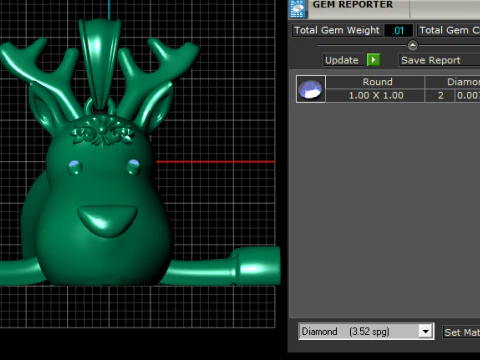The height and width of the screenshot is (360, 480).
Task: Click the Total Gem Weight value field
Action: point(398,30)
